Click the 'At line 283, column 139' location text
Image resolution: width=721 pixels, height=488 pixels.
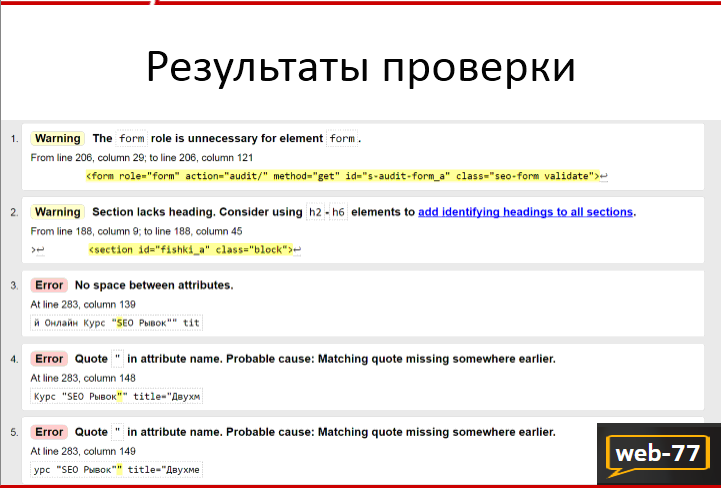coord(83,304)
